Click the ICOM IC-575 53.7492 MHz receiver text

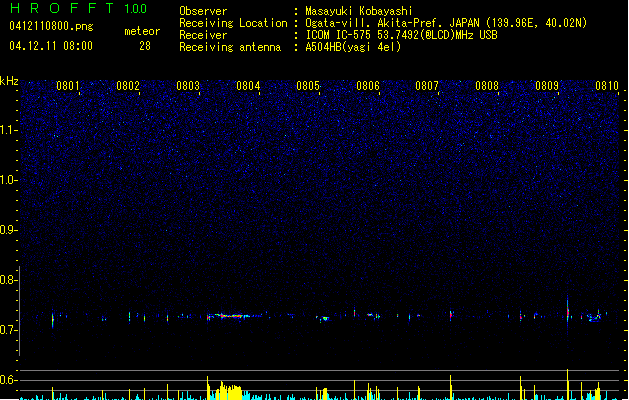pos(401,35)
